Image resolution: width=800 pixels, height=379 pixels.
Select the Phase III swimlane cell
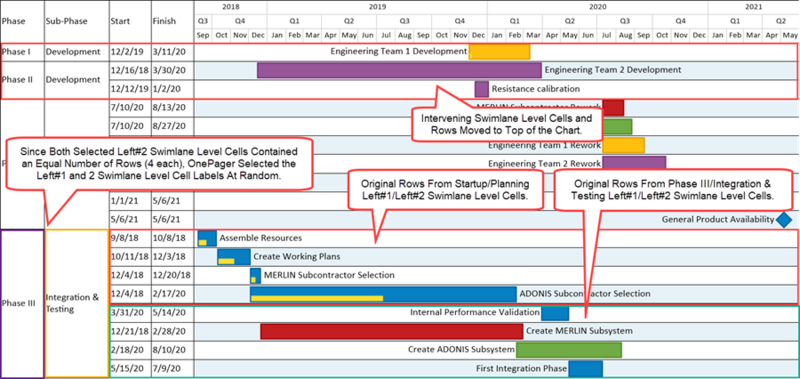tap(22, 304)
